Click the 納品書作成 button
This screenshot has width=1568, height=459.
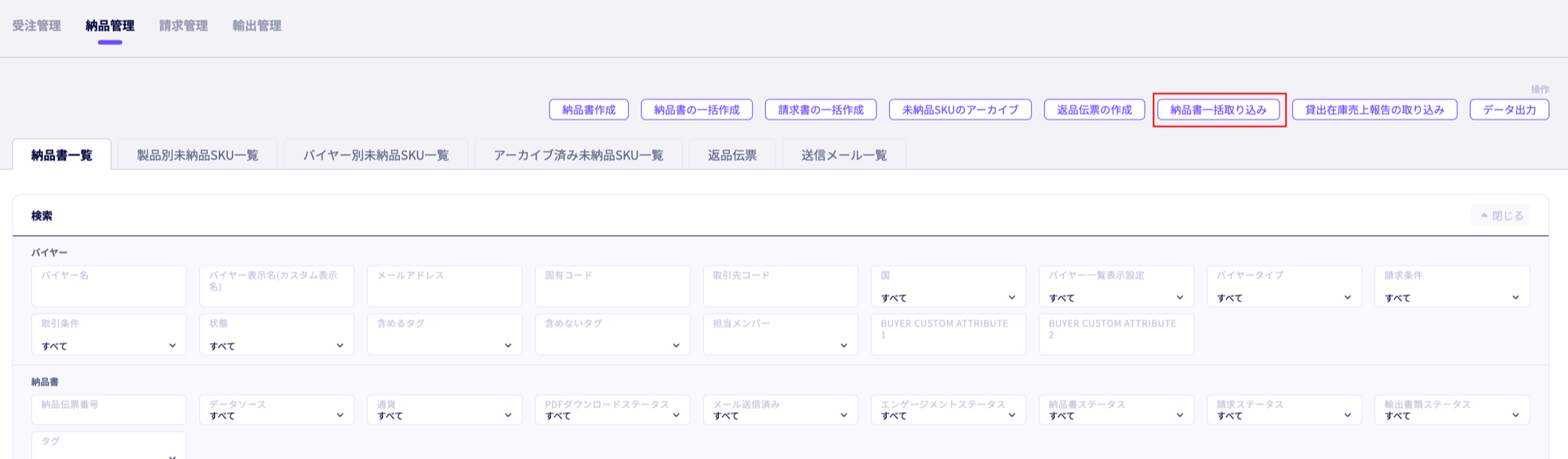pos(589,110)
